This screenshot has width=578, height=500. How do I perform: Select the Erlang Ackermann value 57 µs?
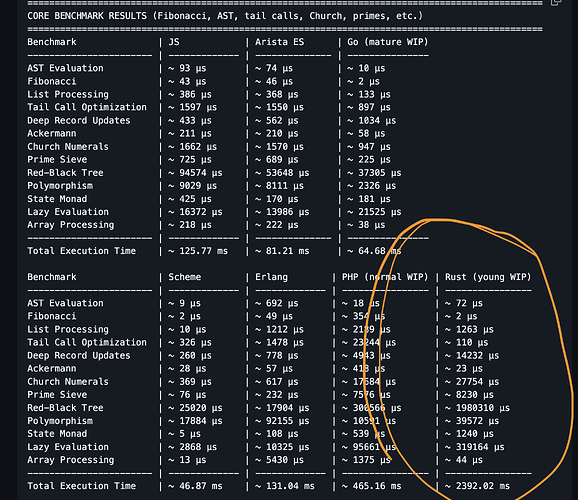[x=274, y=369]
